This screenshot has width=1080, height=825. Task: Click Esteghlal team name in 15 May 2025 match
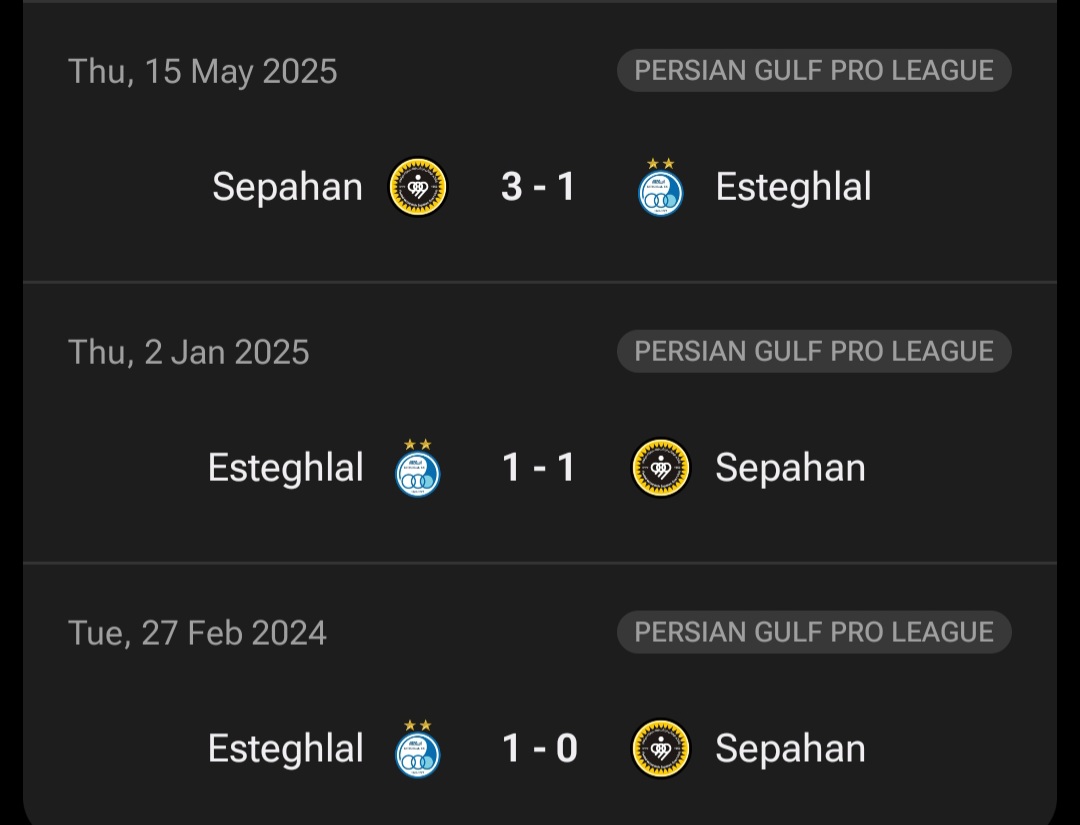pyautogui.click(x=793, y=187)
